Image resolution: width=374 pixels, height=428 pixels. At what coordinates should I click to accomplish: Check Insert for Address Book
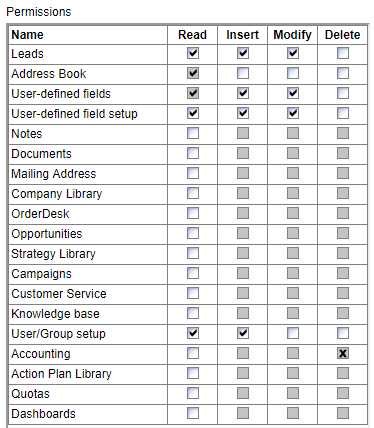click(x=243, y=73)
